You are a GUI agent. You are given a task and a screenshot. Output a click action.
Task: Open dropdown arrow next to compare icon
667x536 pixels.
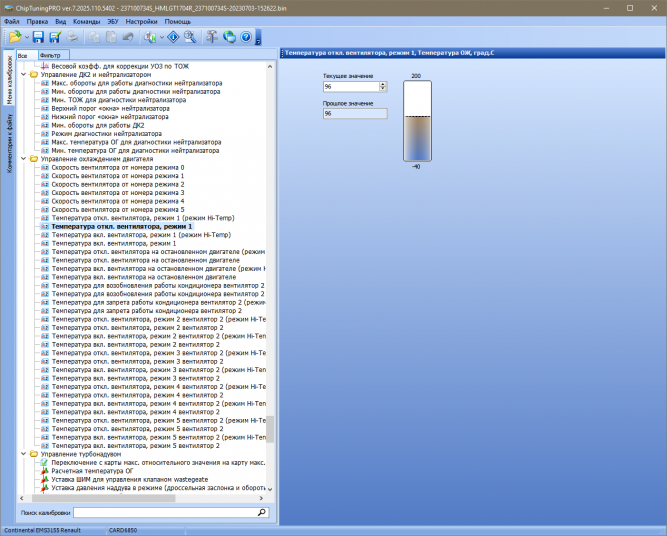pyautogui.click(x=162, y=37)
